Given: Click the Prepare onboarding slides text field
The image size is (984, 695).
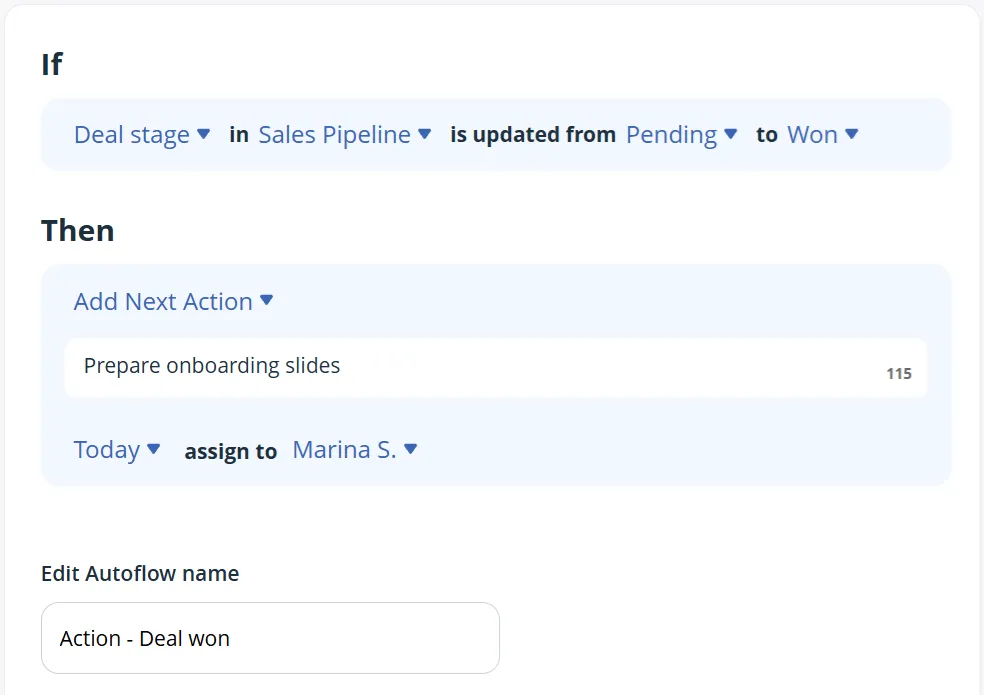Looking at the screenshot, I should 495,368.
